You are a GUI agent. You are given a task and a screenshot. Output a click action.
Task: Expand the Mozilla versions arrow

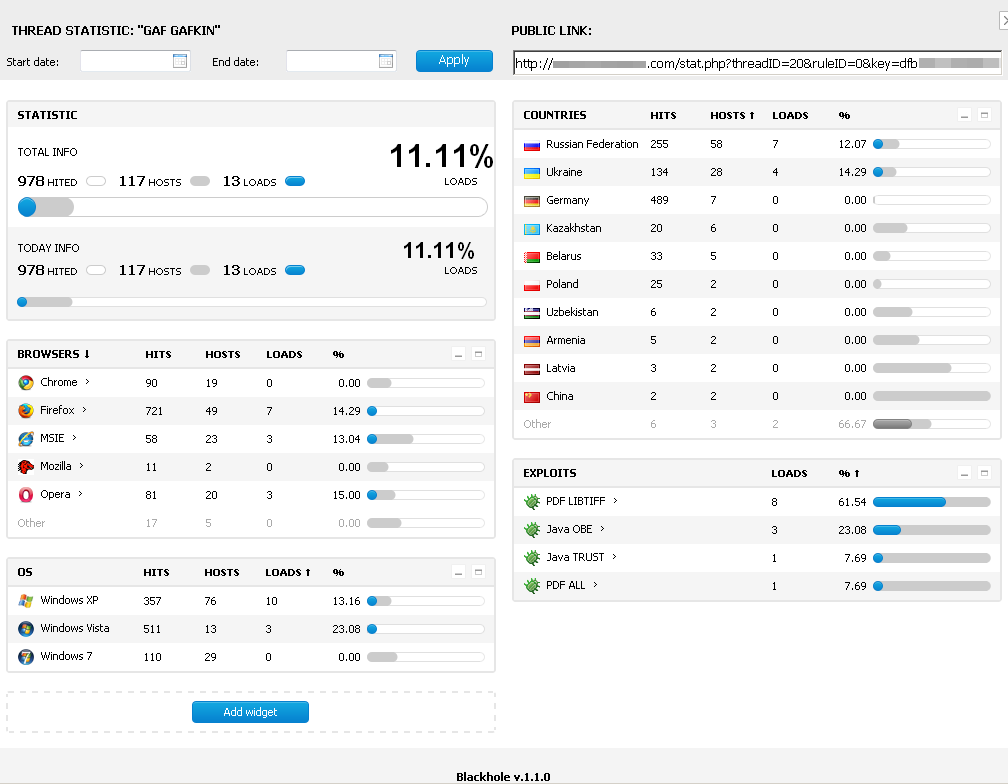[81, 466]
